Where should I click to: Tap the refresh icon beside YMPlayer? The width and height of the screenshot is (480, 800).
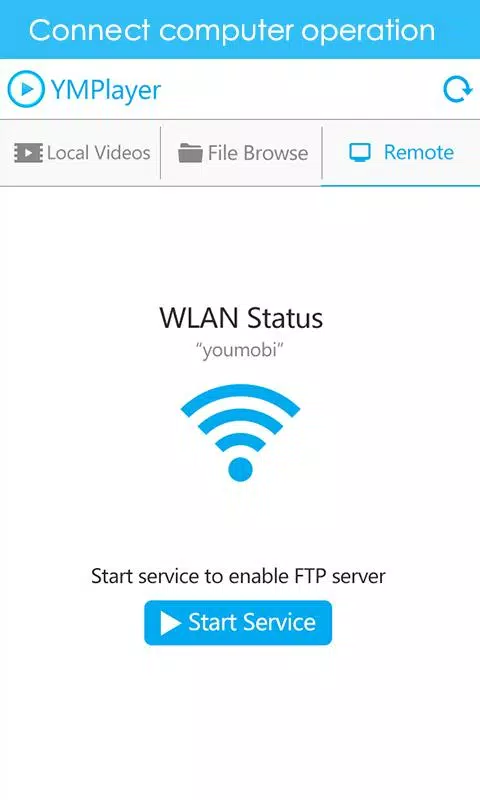457,90
